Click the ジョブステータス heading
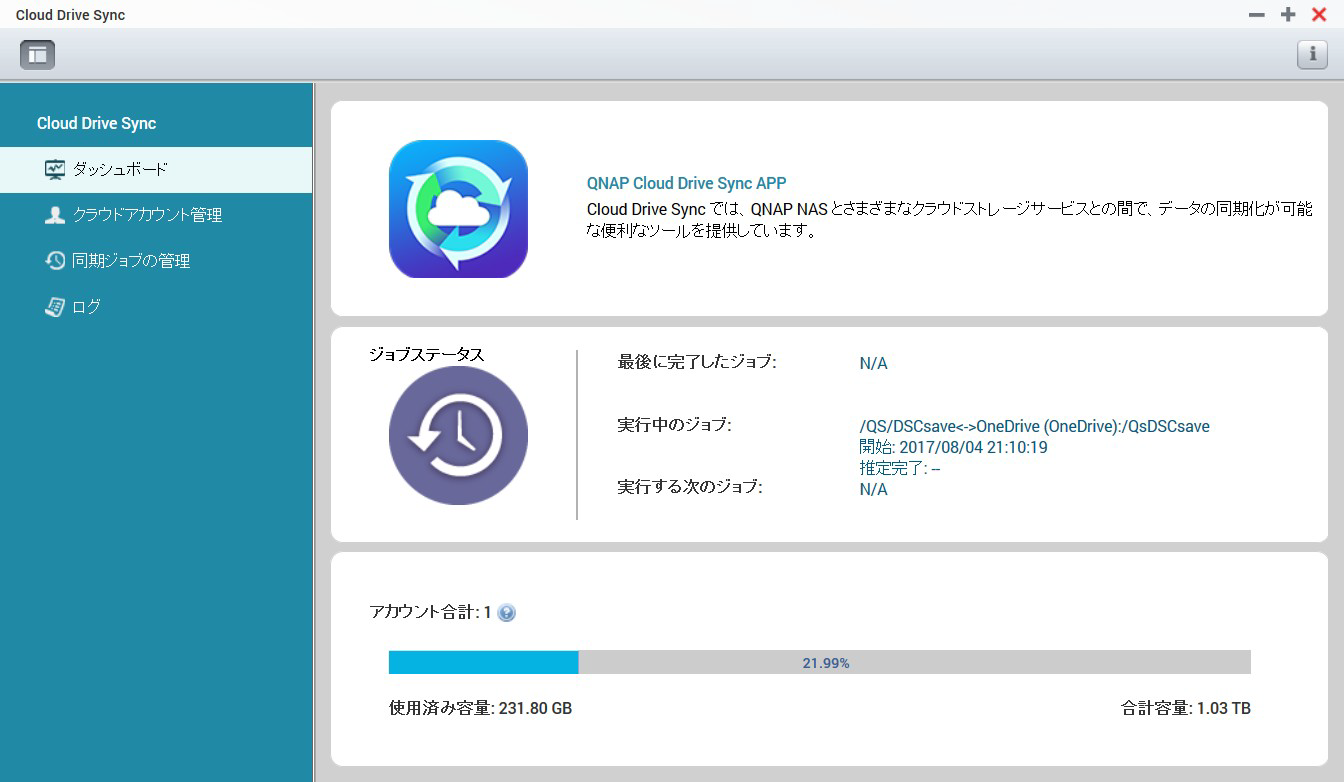This screenshot has width=1344, height=782. 427,355
